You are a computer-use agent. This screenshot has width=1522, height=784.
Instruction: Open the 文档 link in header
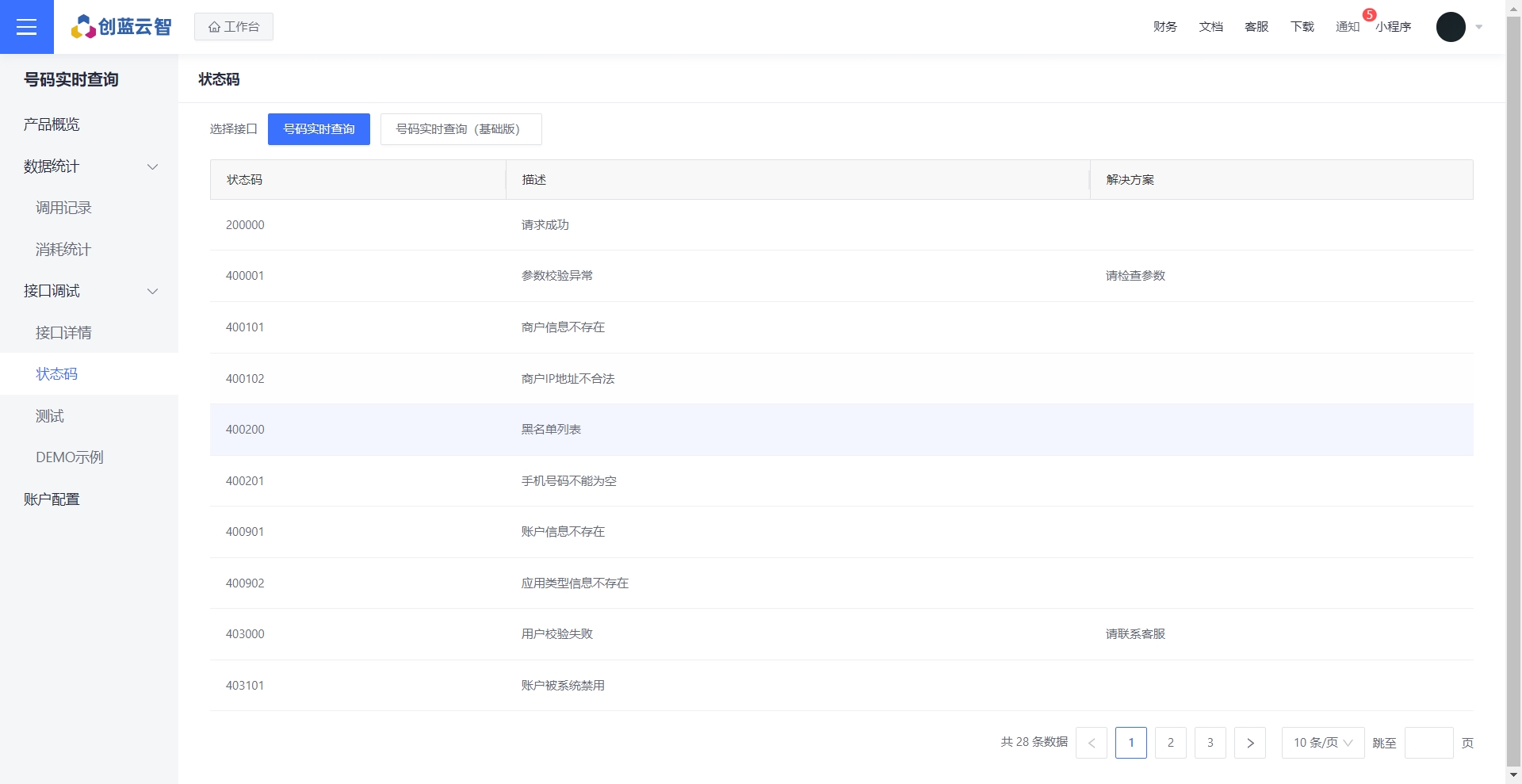pyautogui.click(x=1210, y=27)
